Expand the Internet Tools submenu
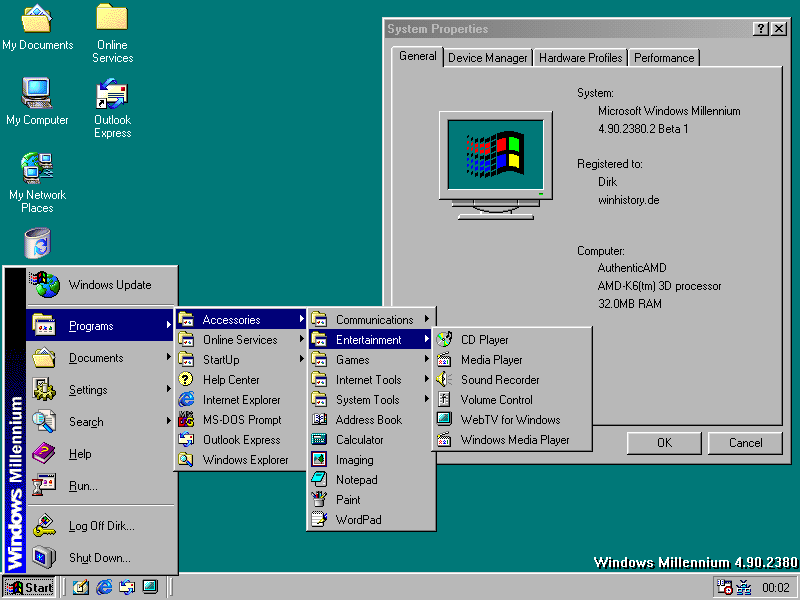This screenshot has width=800, height=600. tap(371, 380)
